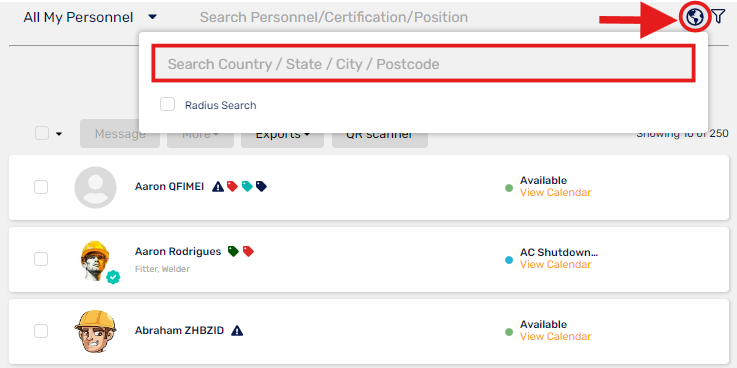The image size is (737, 368).
Task: Open the All My Personnel dropdown
Action: point(90,17)
